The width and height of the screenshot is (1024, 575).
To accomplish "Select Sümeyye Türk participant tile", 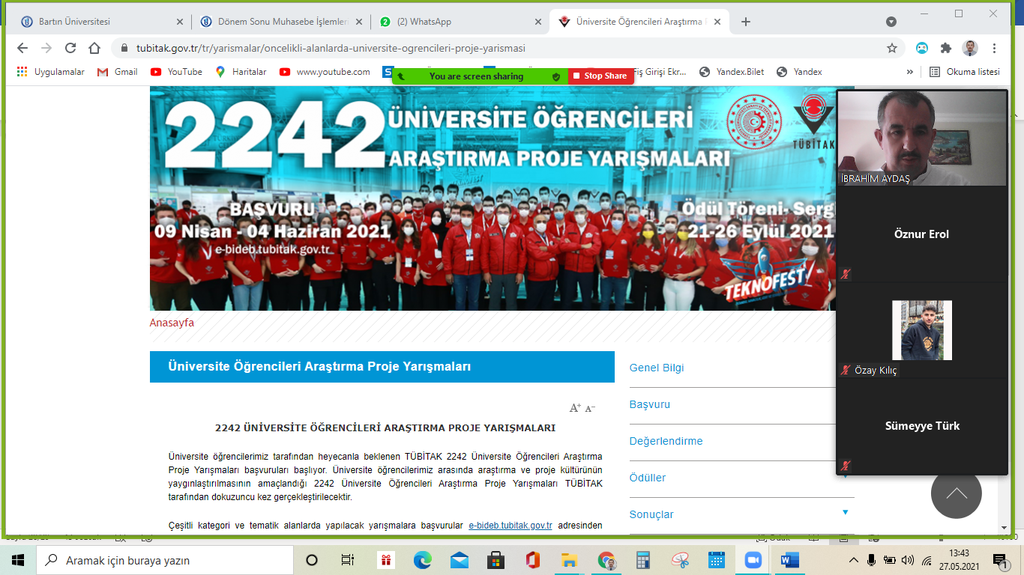I will (x=922, y=426).
